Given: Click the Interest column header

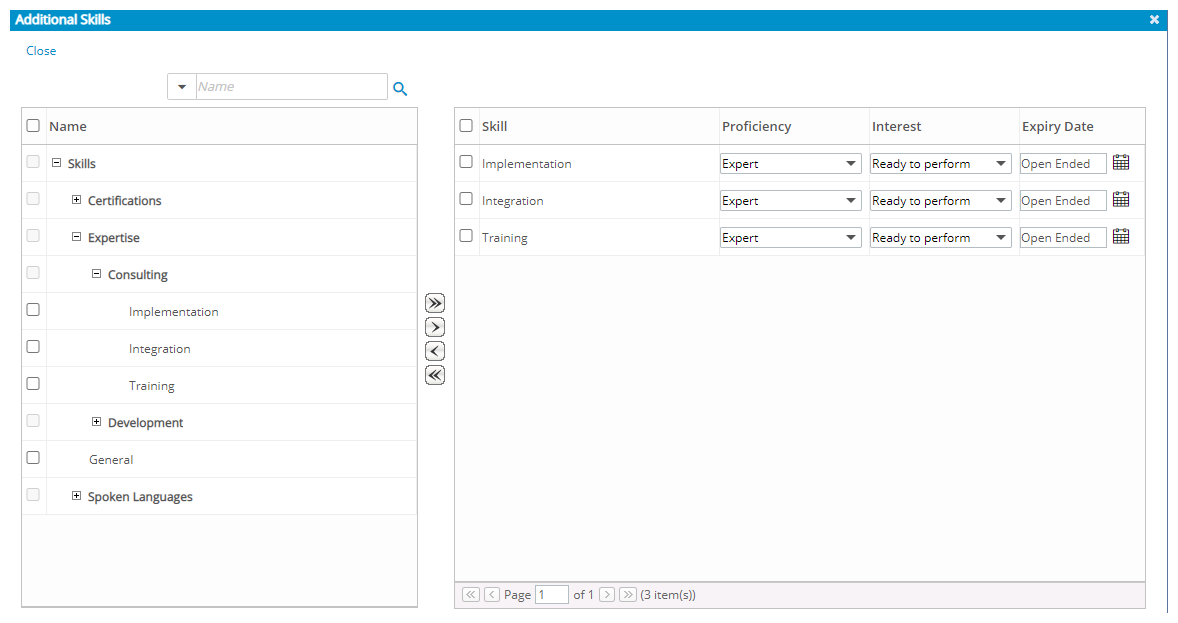Looking at the screenshot, I should pos(896,126).
